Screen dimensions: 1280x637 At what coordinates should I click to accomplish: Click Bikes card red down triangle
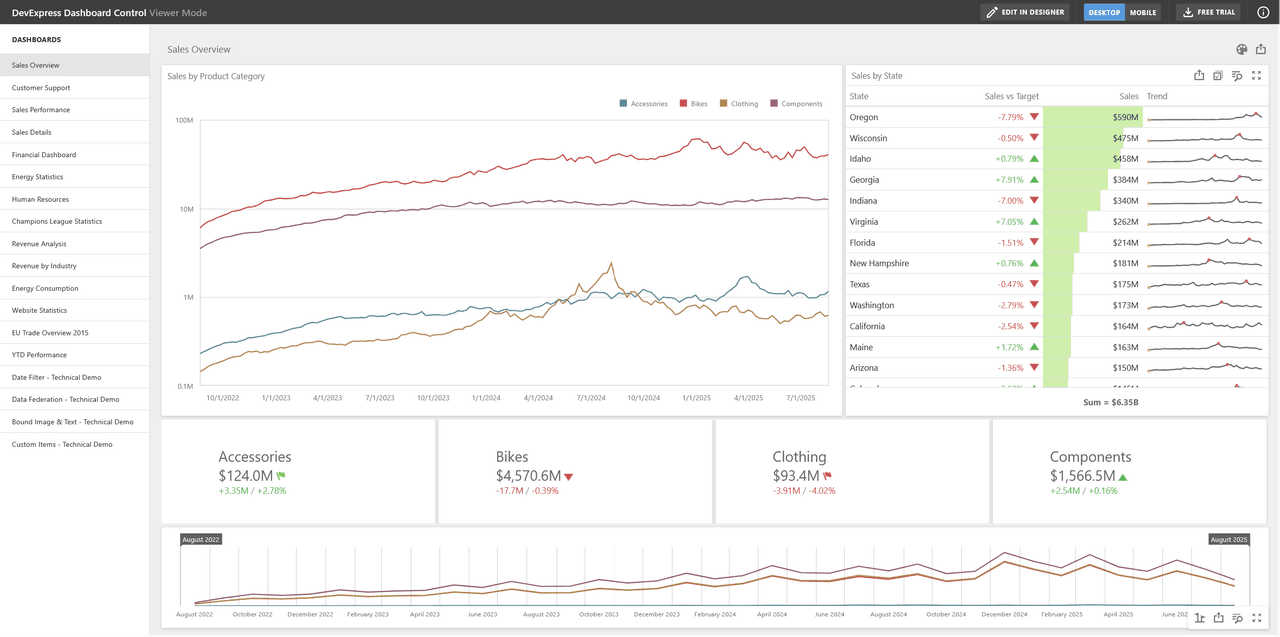tap(568, 477)
